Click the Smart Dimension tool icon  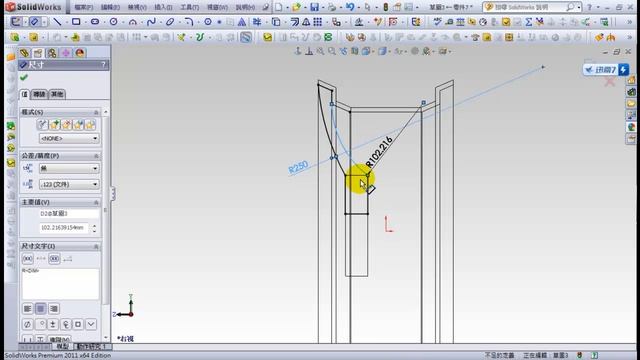[34, 22]
